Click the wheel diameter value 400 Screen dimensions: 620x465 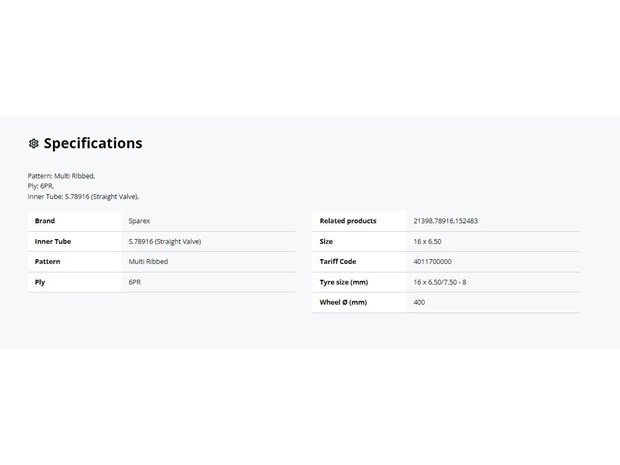point(419,302)
